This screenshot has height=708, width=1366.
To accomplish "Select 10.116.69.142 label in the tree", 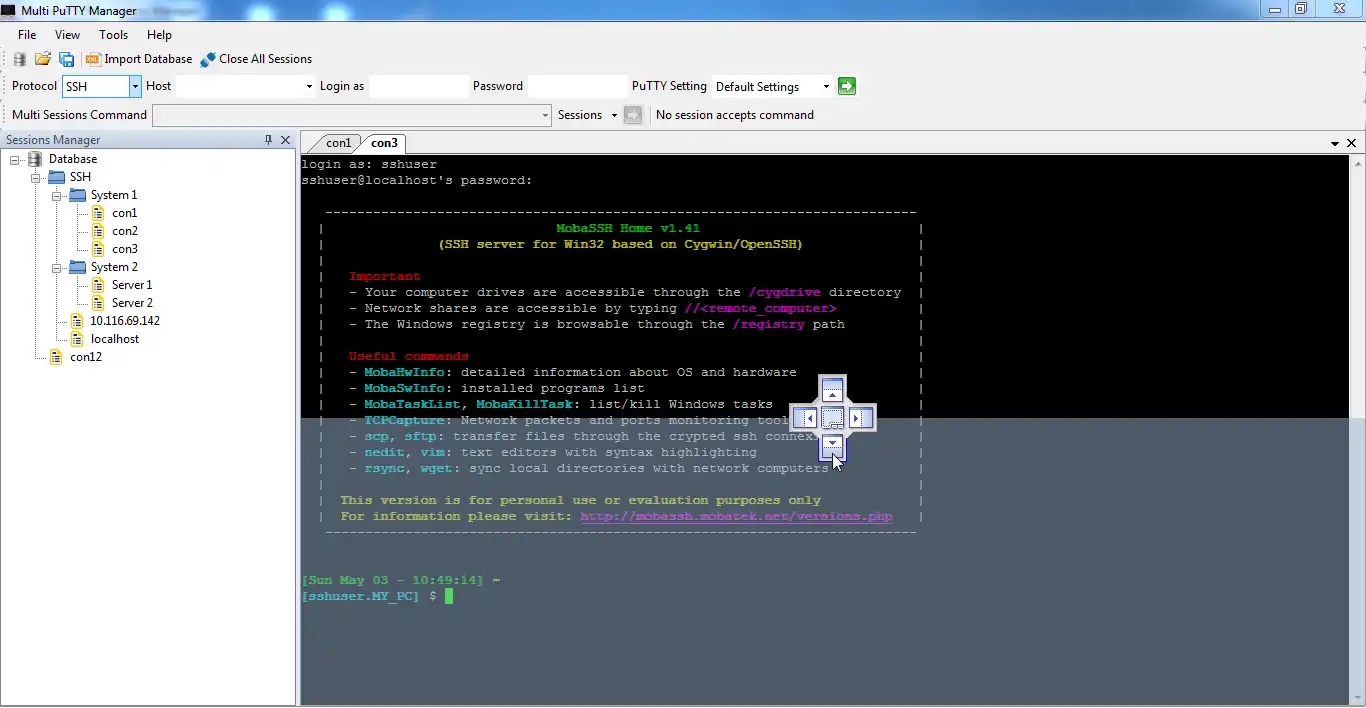I will [125, 321].
